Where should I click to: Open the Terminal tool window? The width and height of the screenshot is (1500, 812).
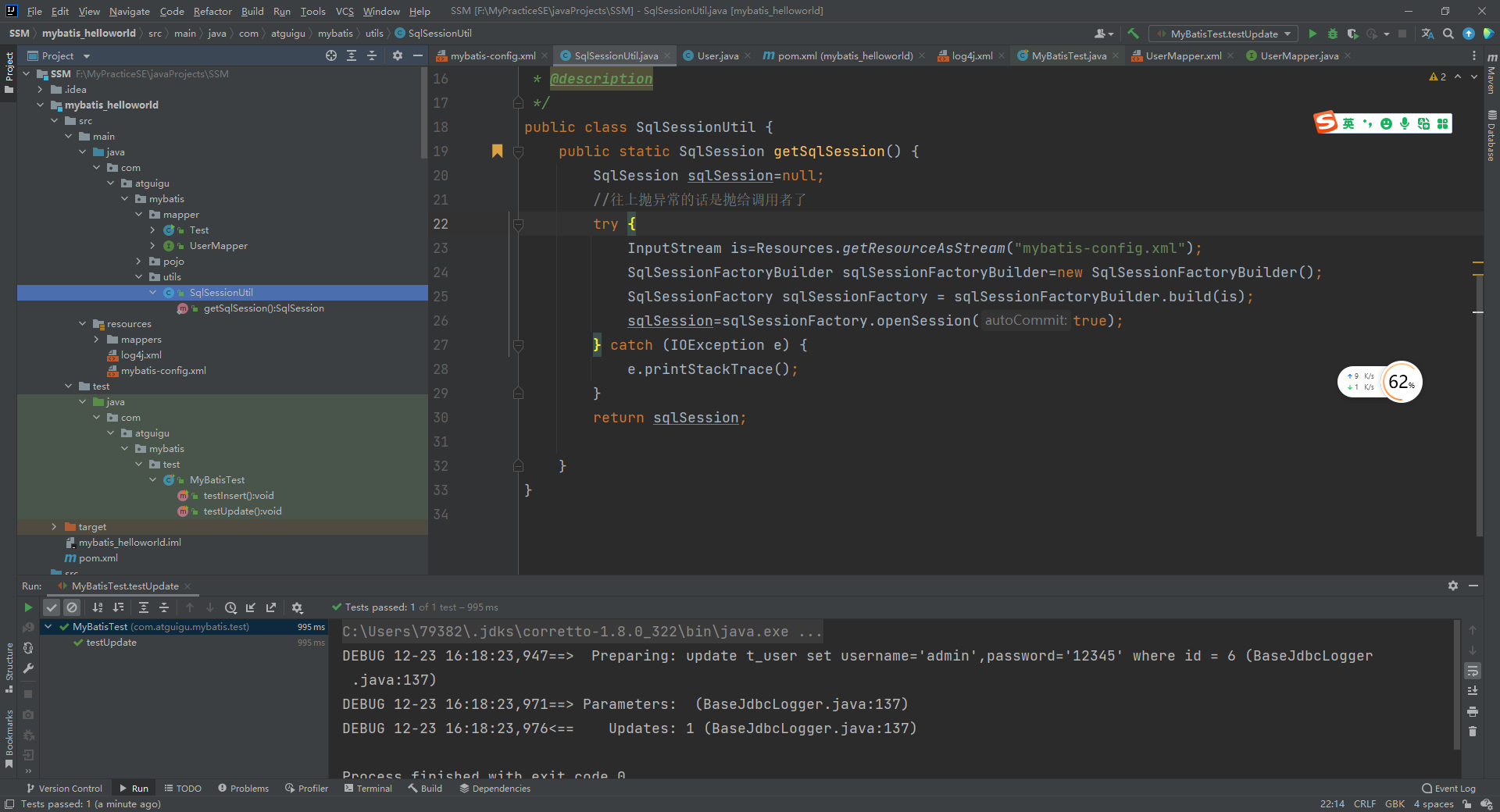click(368, 789)
